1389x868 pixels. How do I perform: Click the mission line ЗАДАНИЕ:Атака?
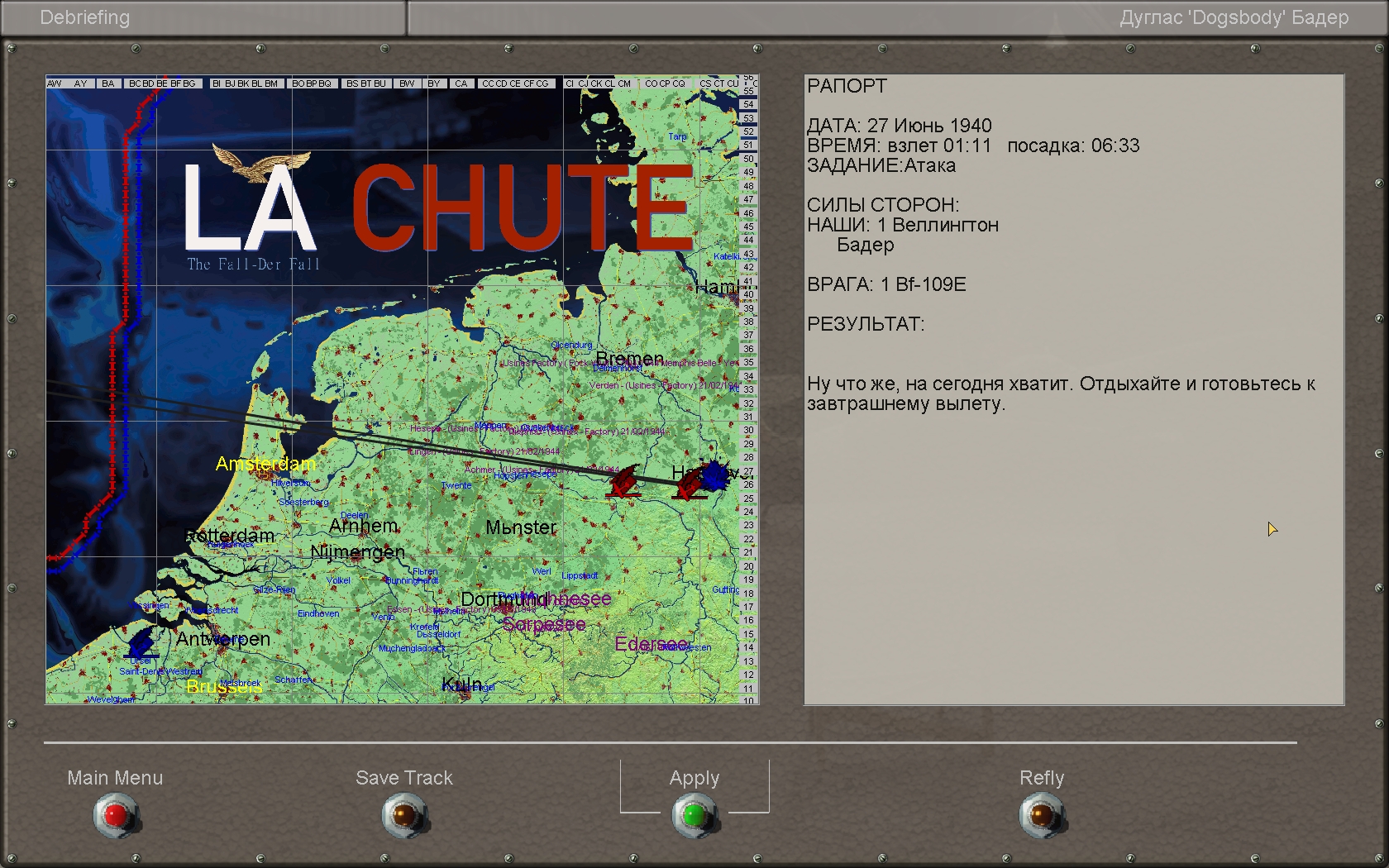tap(881, 165)
